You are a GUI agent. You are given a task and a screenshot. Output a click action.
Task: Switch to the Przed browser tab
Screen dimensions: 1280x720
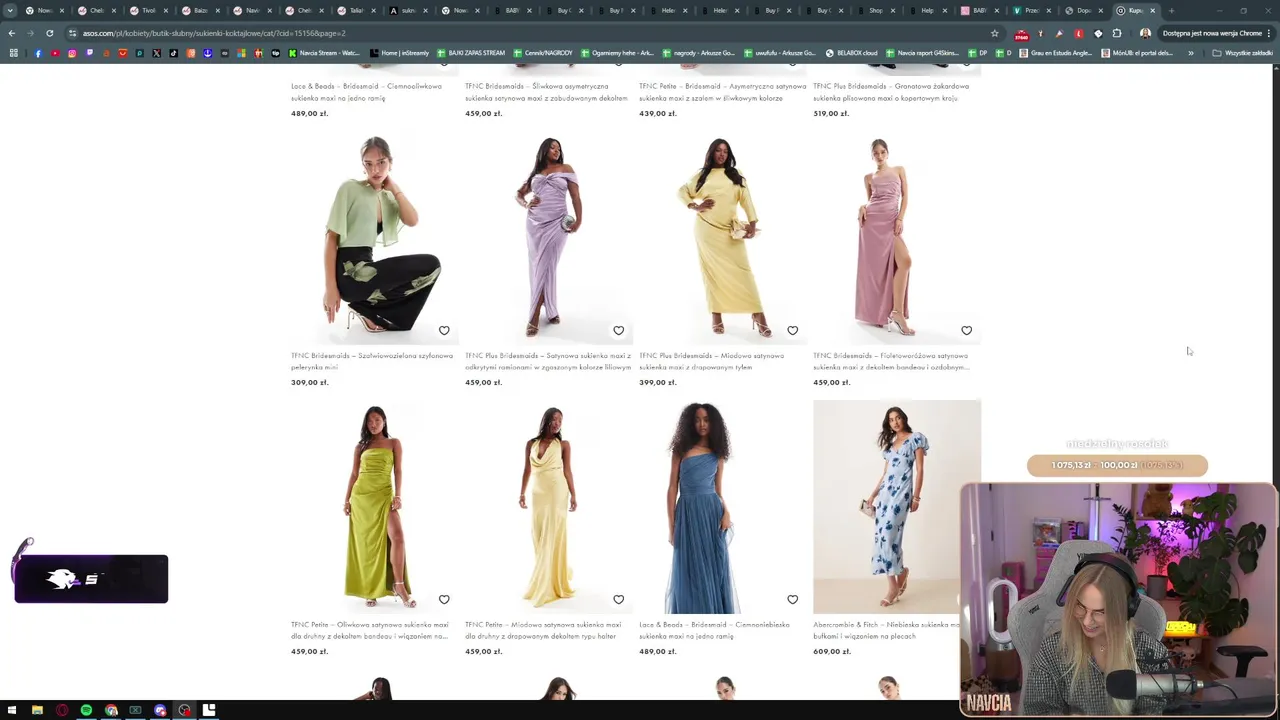(1031, 10)
